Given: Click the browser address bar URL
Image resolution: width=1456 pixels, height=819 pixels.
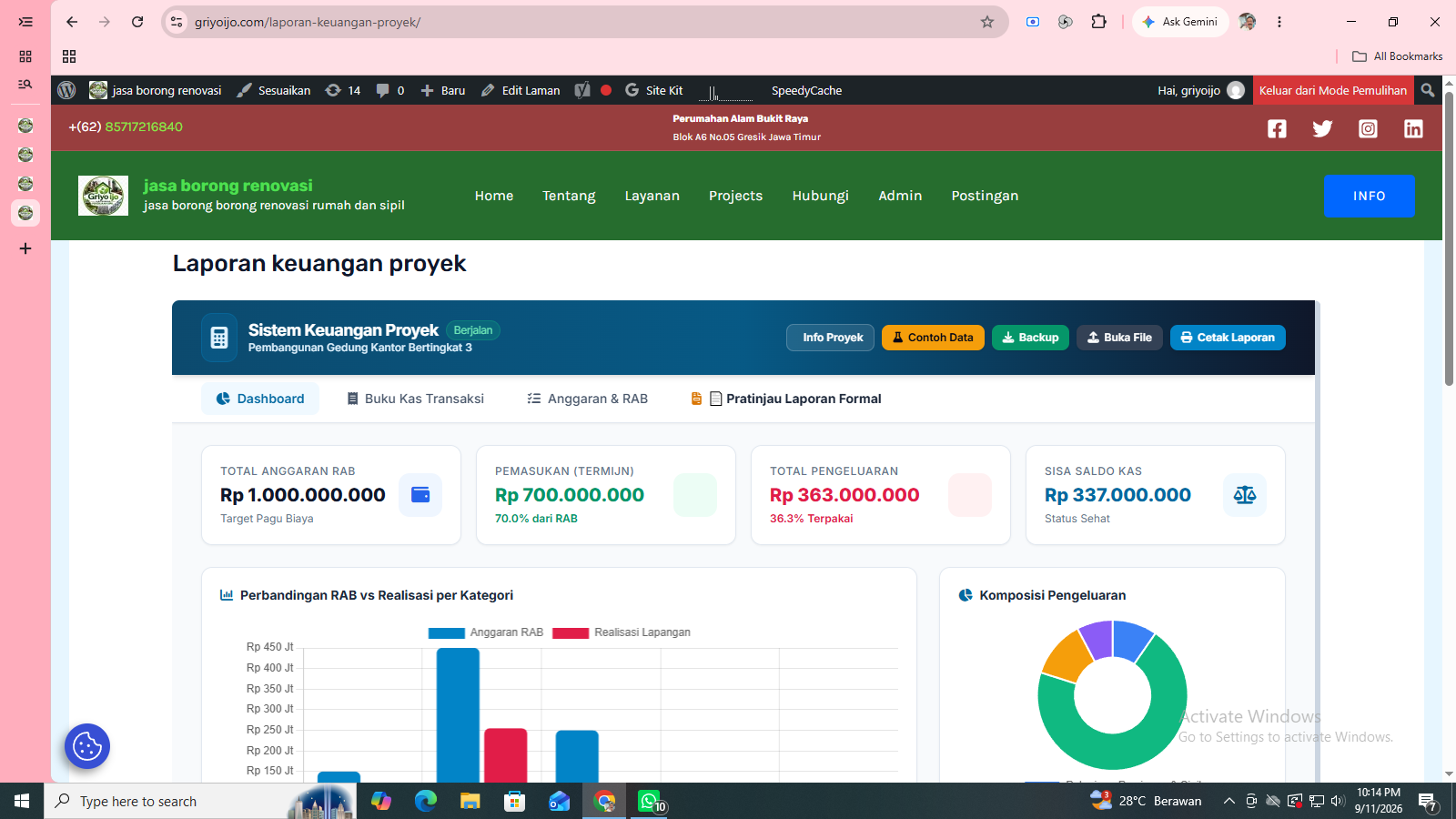Looking at the screenshot, I should point(308,22).
